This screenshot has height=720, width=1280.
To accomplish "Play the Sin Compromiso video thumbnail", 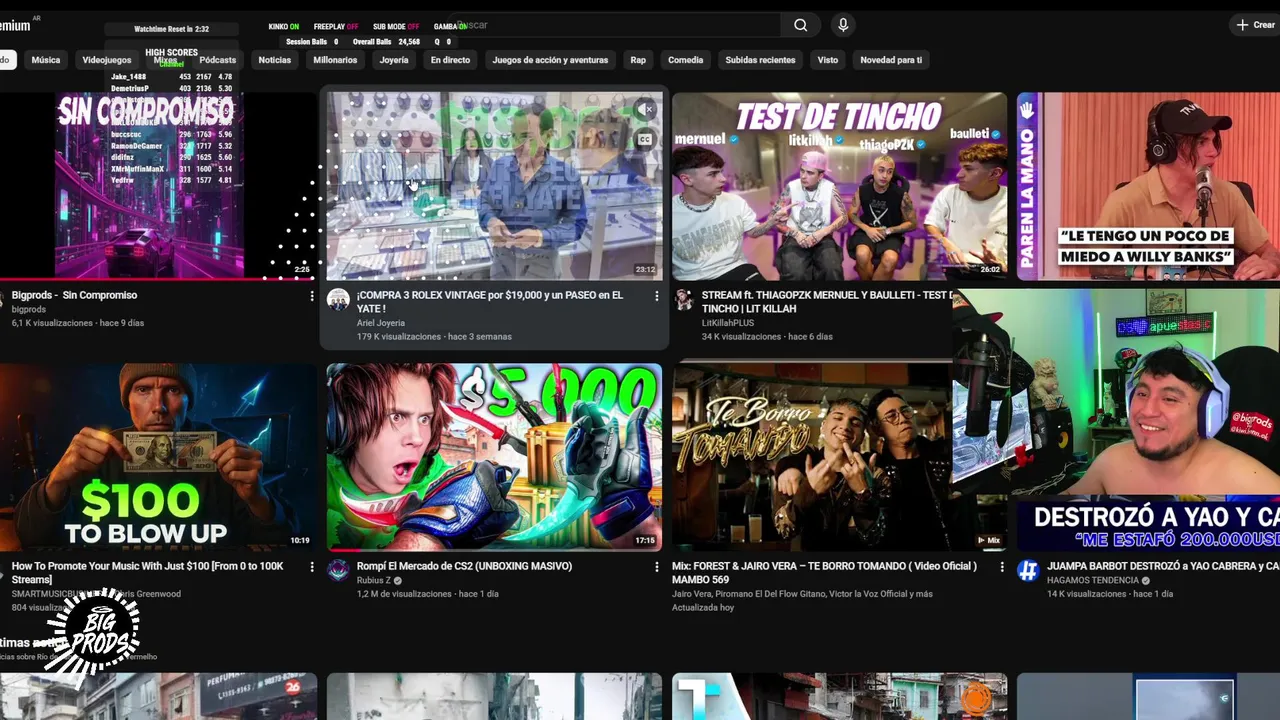I will pyautogui.click(x=158, y=186).
